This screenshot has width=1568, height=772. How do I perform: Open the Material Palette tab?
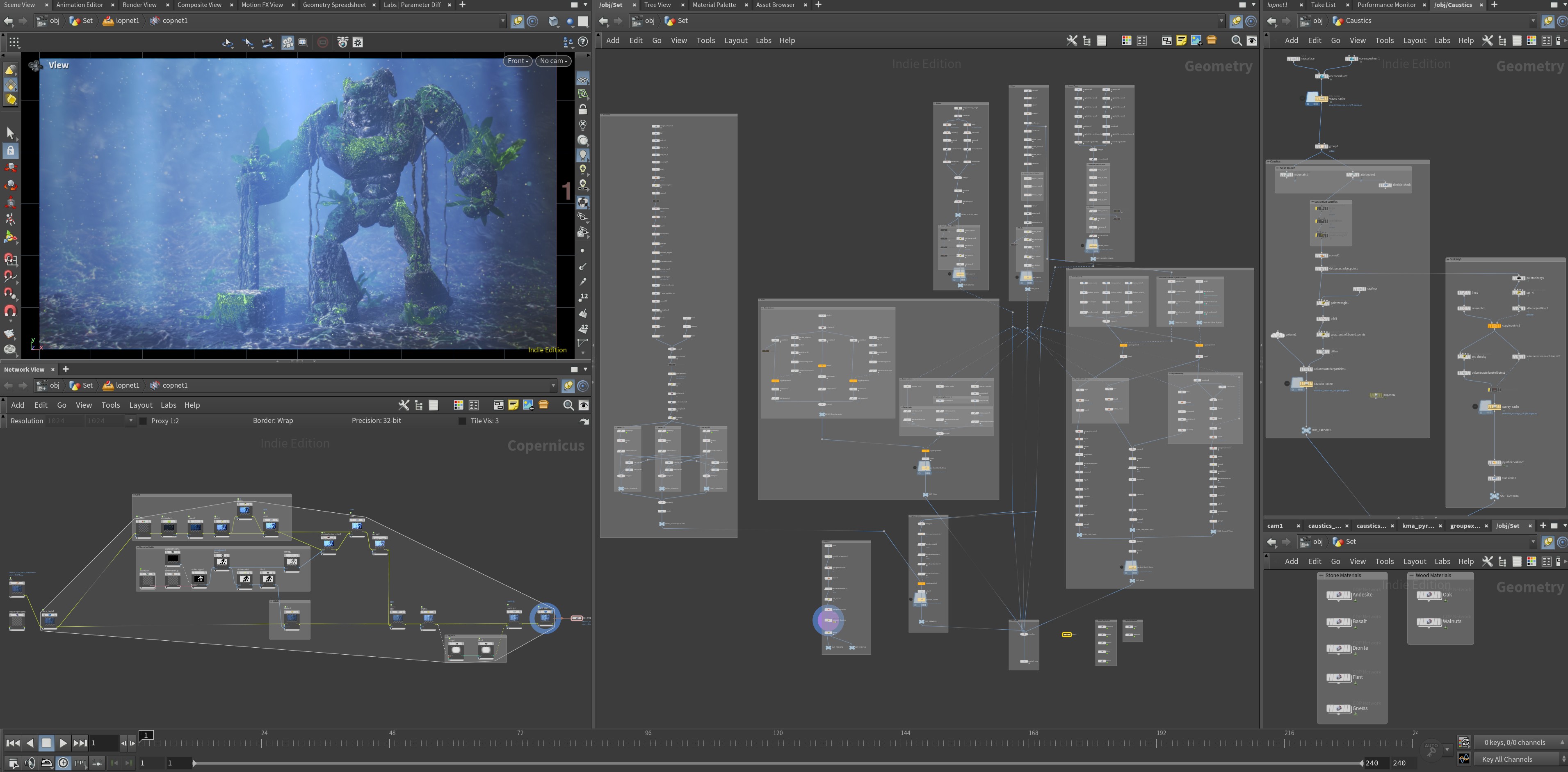click(714, 5)
